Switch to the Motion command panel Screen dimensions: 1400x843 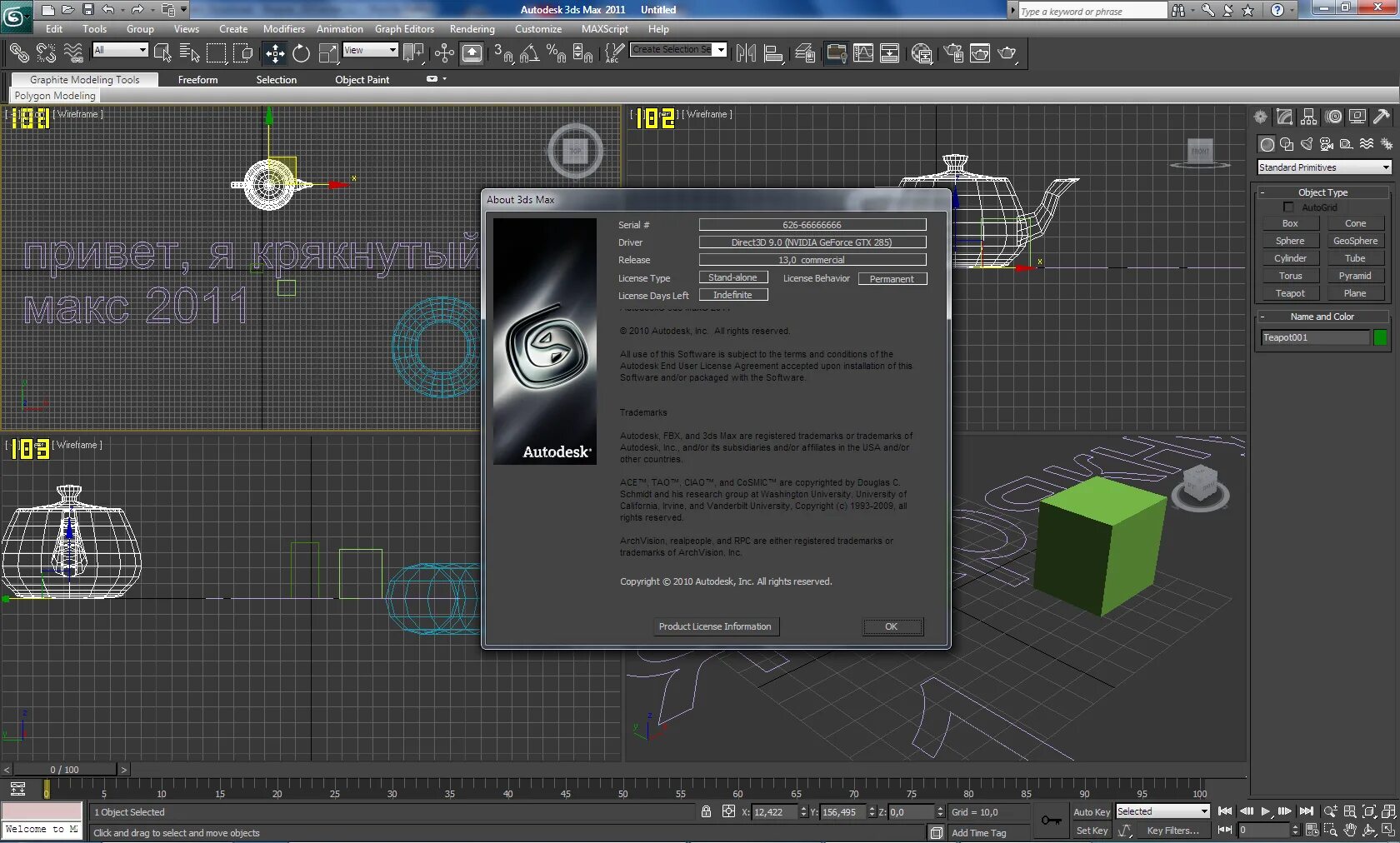pyautogui.click(x=1334, y=117)
